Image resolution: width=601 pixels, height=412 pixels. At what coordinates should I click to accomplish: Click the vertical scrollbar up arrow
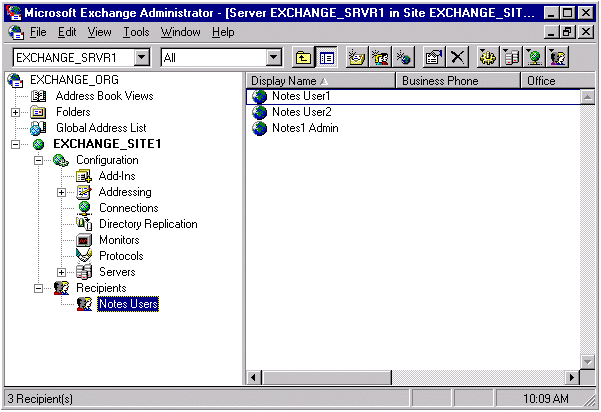coord(587,97)
